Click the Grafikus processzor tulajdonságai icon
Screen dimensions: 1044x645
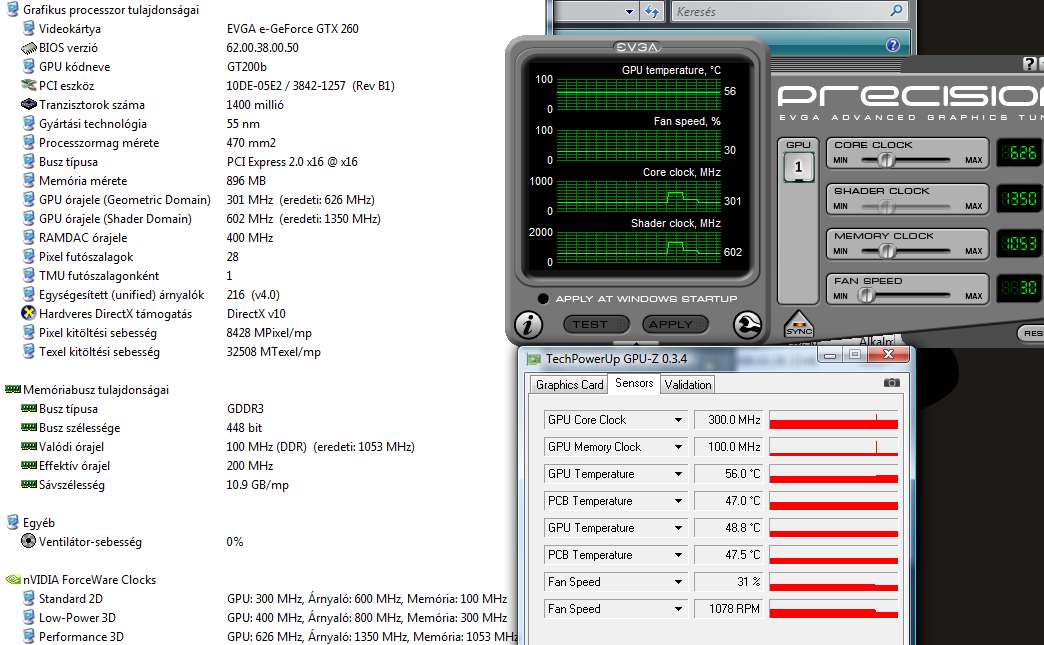pyautogui.click(x=13, y=9)
